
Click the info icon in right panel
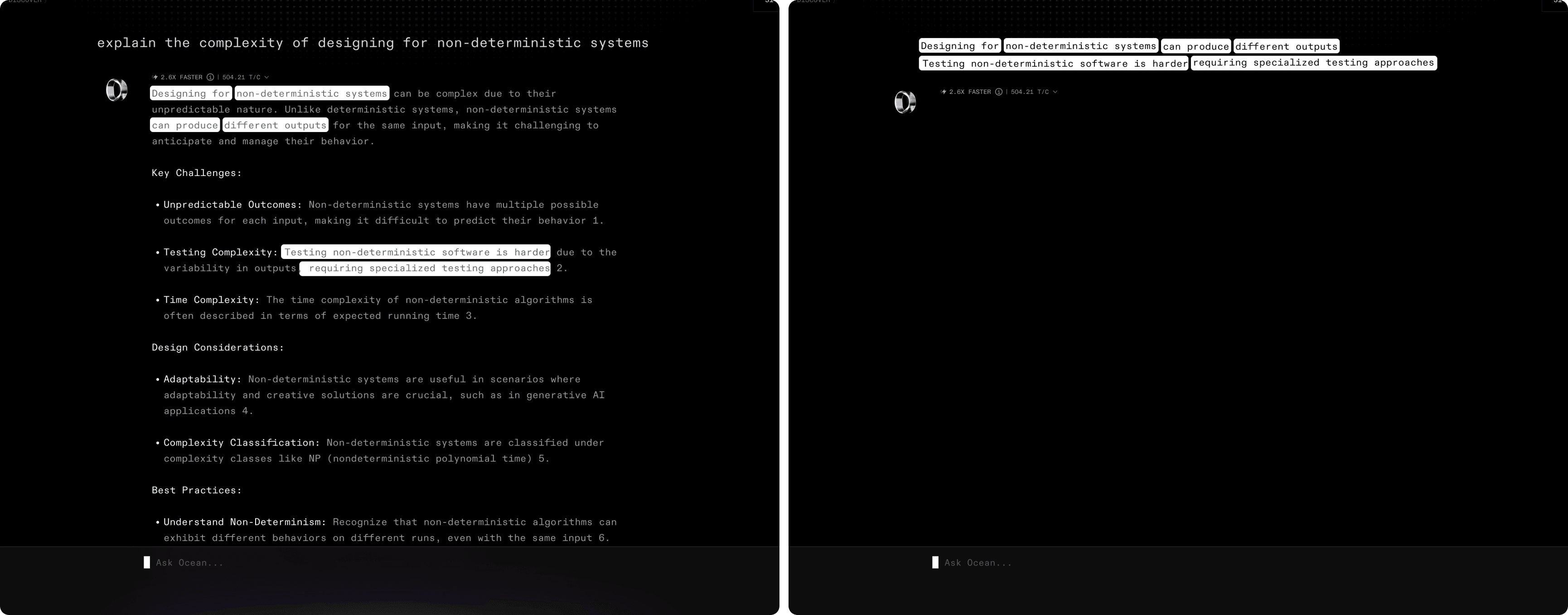998,92
